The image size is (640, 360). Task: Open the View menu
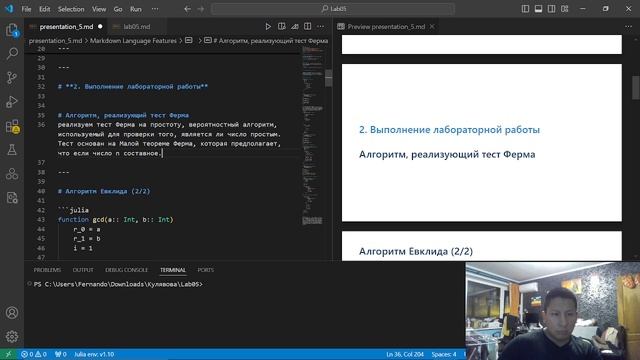pyautogui.click(x=99, y=9)
